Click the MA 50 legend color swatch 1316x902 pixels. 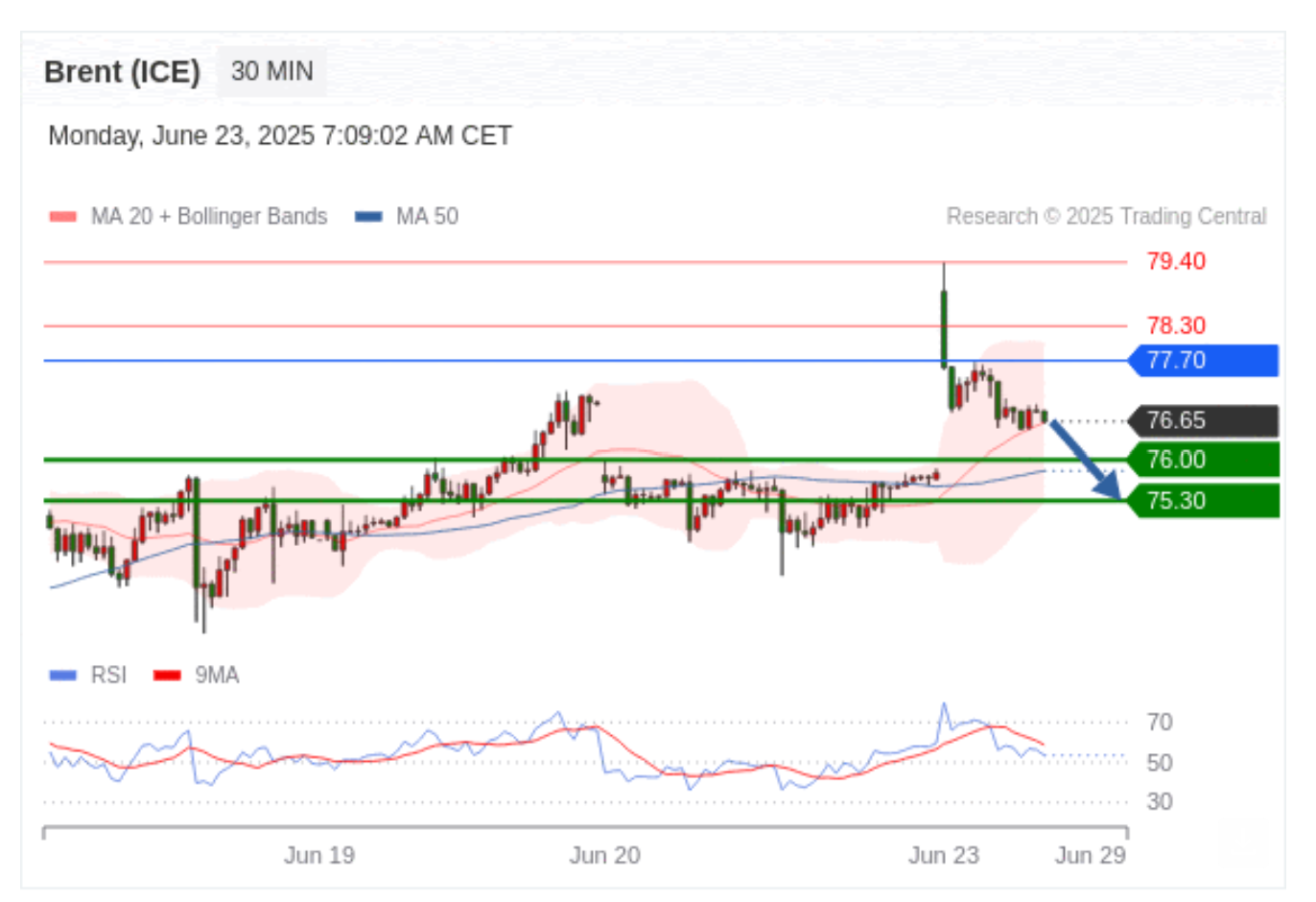tap(368, 217)
